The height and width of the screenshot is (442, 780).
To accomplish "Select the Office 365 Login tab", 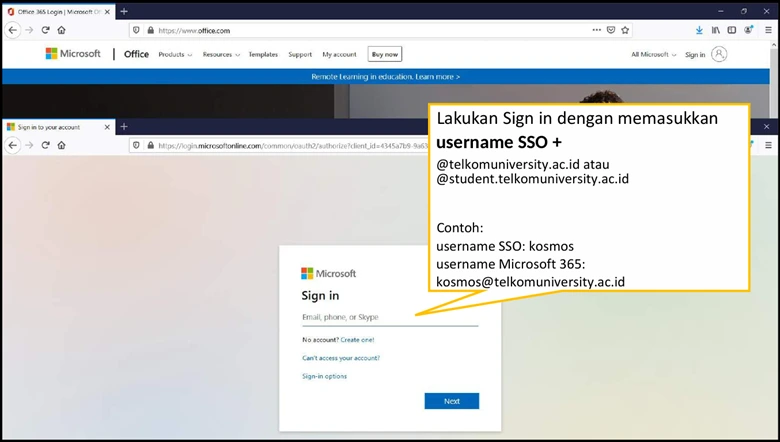I will [59, 12].
